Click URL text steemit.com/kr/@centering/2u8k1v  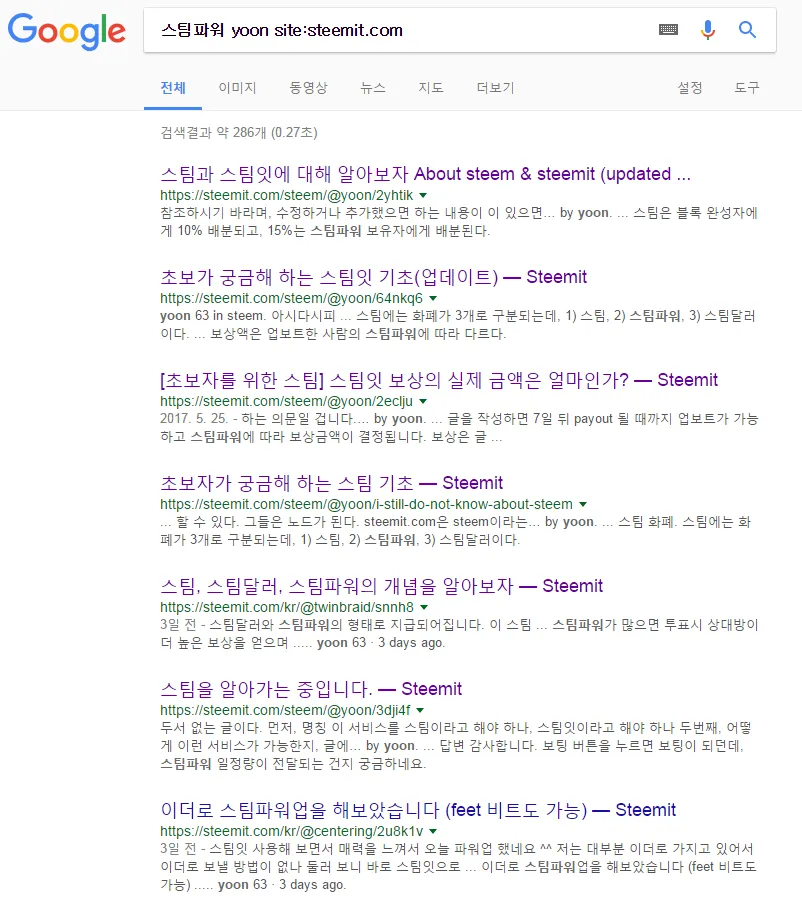292,831
